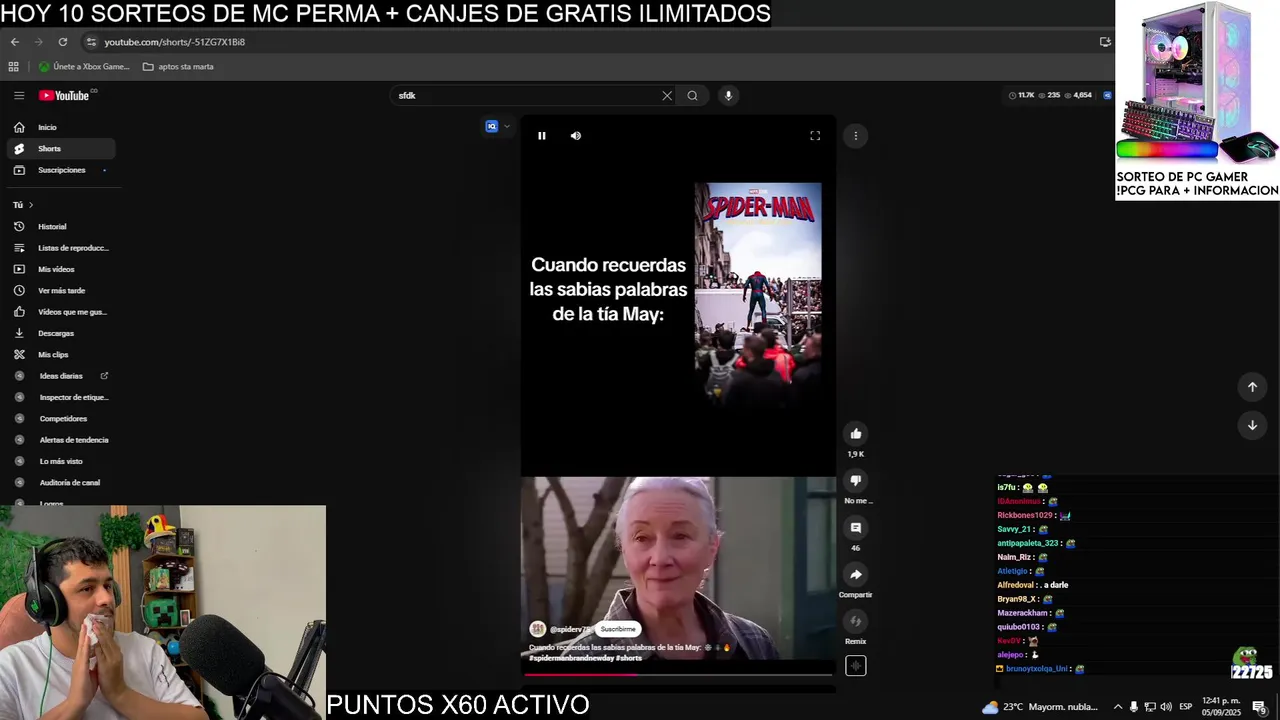This screenshot has height=720, width=1280.
Task: Open the Short's three-dot more menu
Action: (x=855, y=136)
